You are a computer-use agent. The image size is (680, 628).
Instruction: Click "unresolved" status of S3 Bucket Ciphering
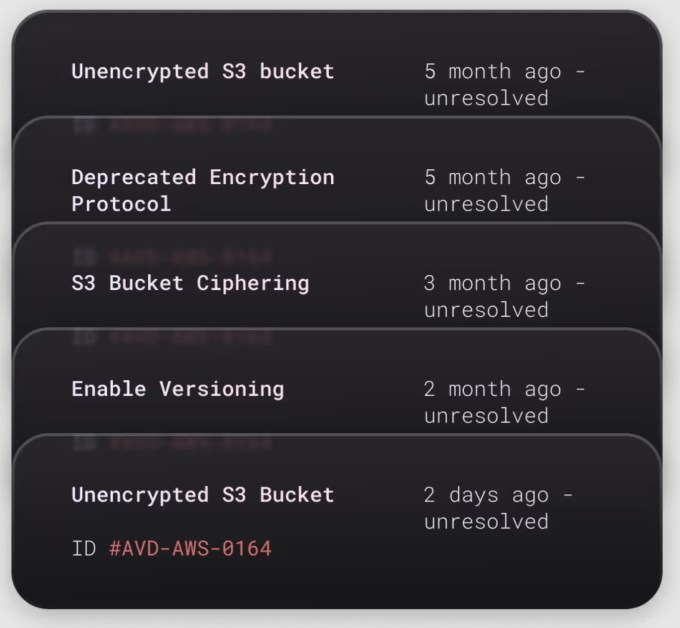486,310
